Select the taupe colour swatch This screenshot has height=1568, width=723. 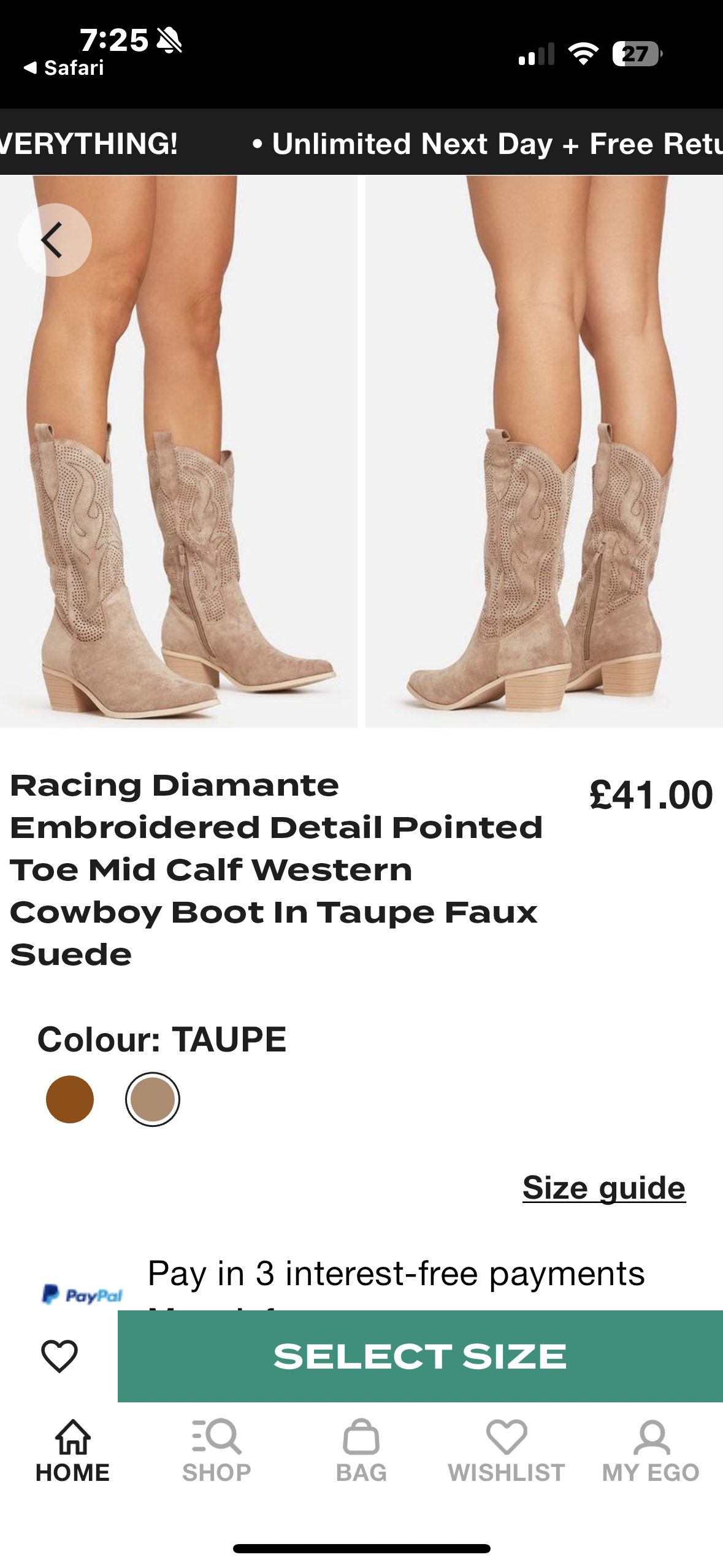(153, 1099)
